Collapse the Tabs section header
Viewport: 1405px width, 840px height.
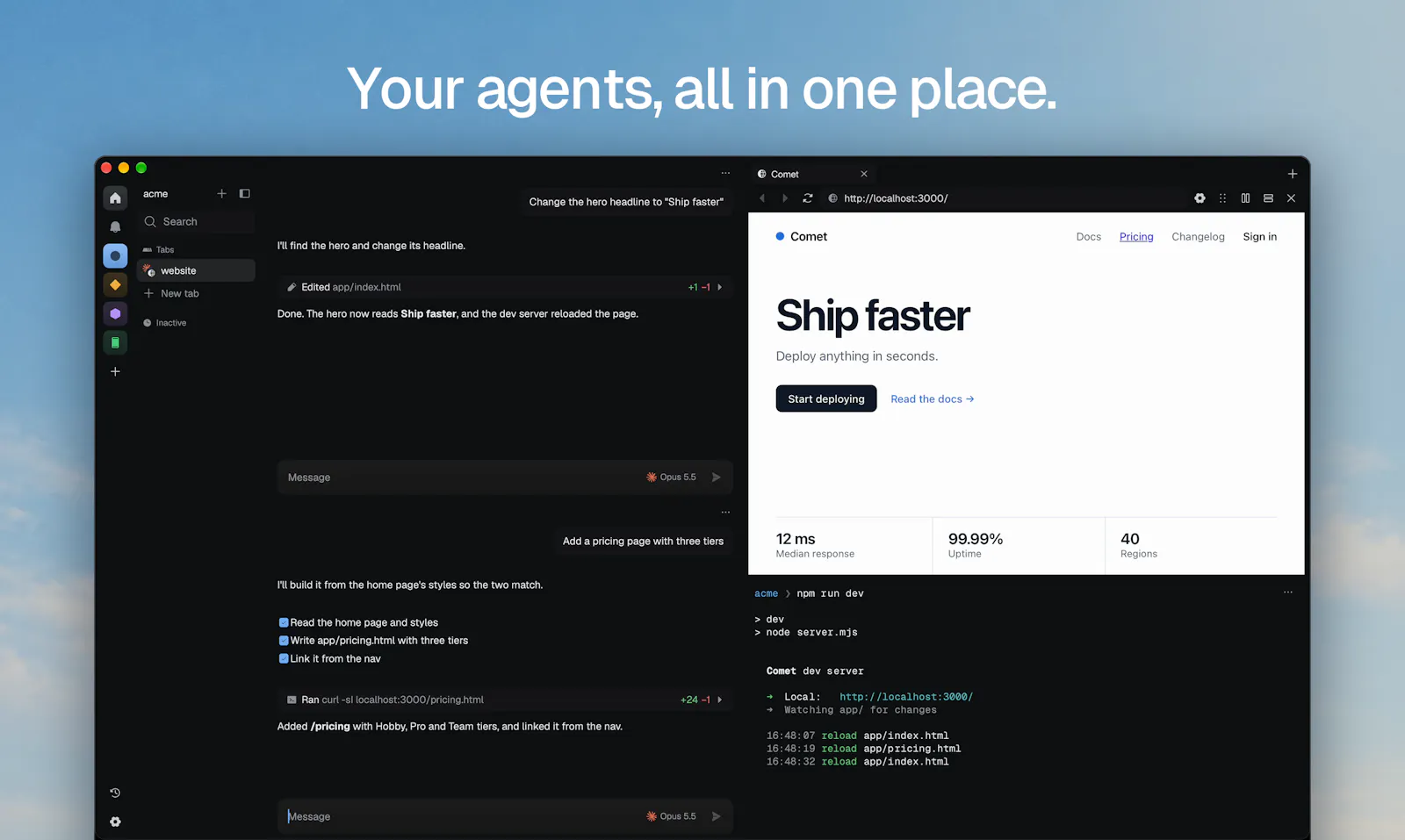[x=159, y=250]
